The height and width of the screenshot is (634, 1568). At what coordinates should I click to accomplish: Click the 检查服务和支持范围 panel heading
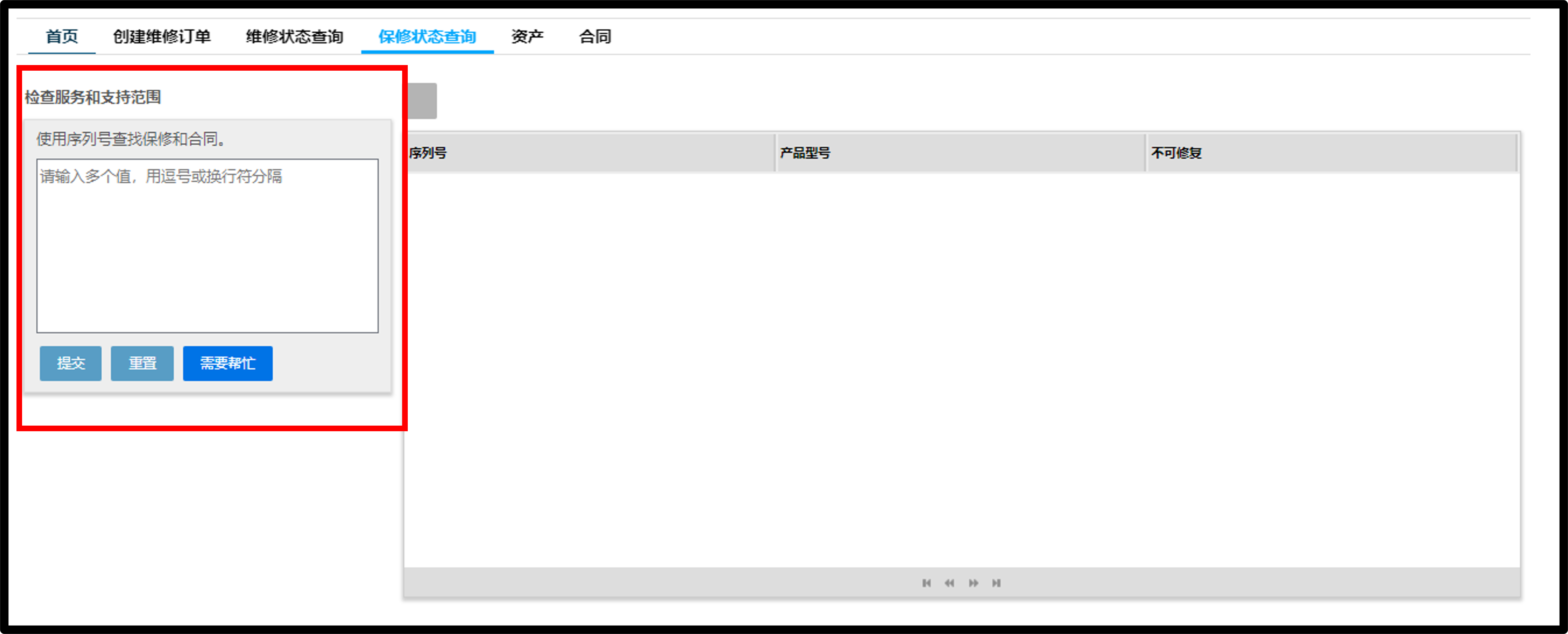coord(92,97)
